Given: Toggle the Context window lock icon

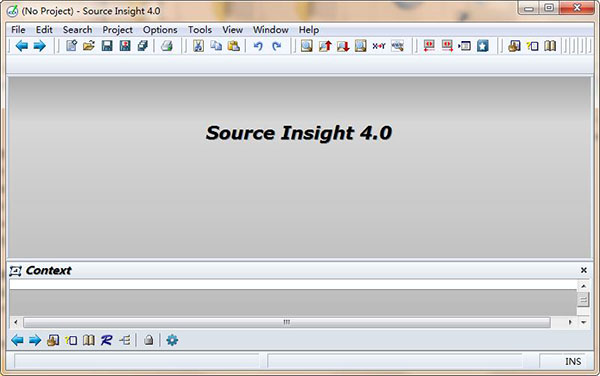Looking at the screenshot, I should coord(148,340).
